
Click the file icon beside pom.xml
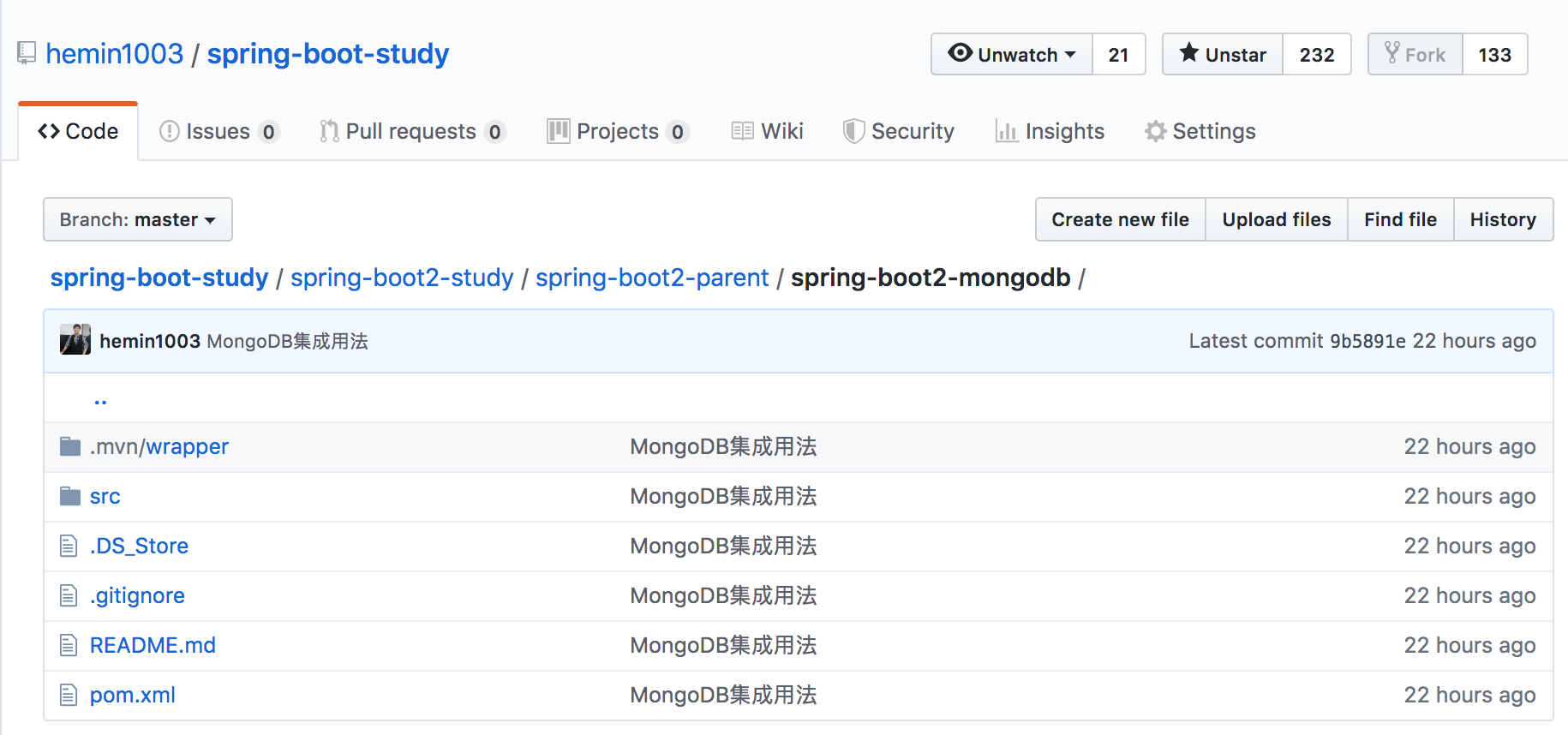(69, 695)
